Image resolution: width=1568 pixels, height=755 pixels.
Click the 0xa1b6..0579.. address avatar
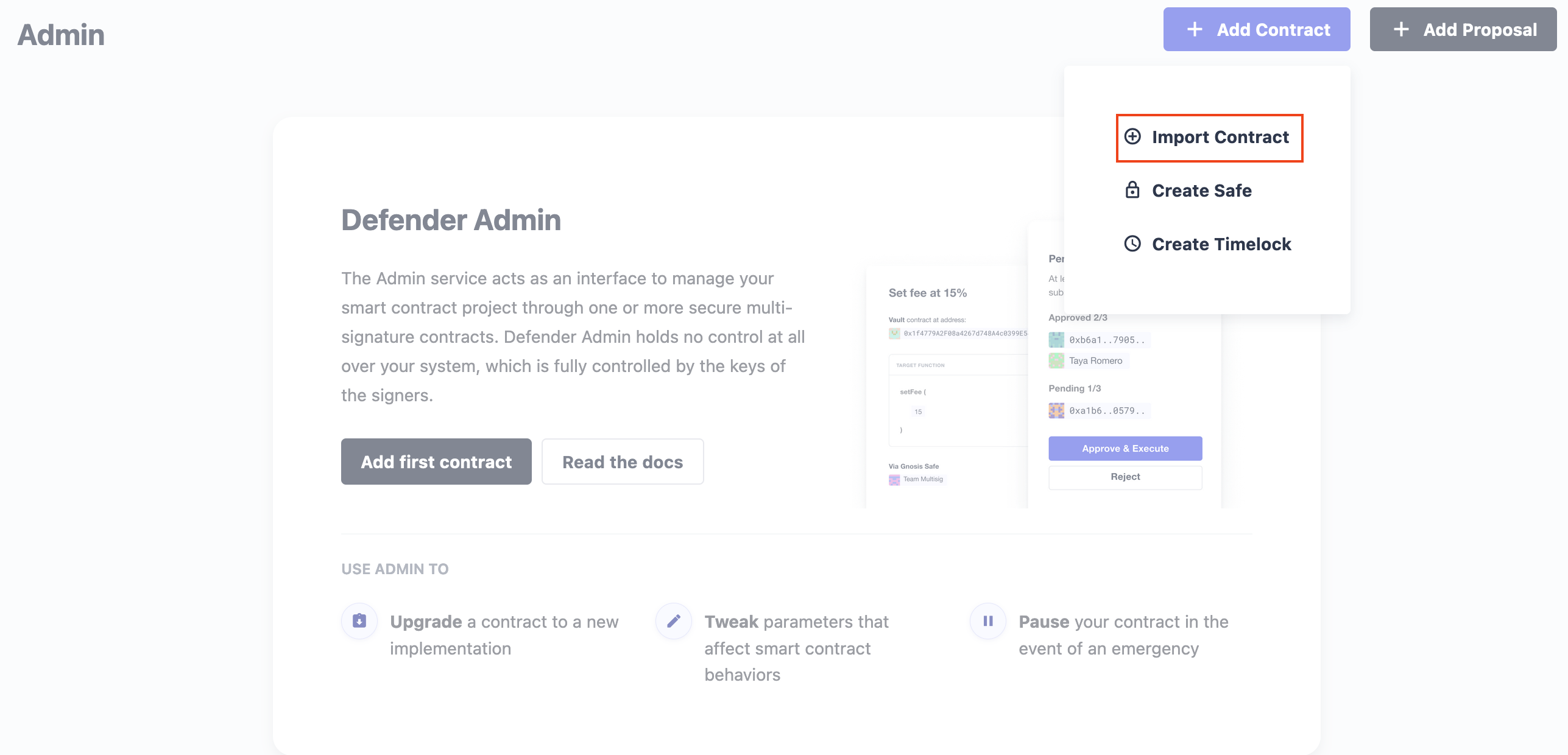1056,410
